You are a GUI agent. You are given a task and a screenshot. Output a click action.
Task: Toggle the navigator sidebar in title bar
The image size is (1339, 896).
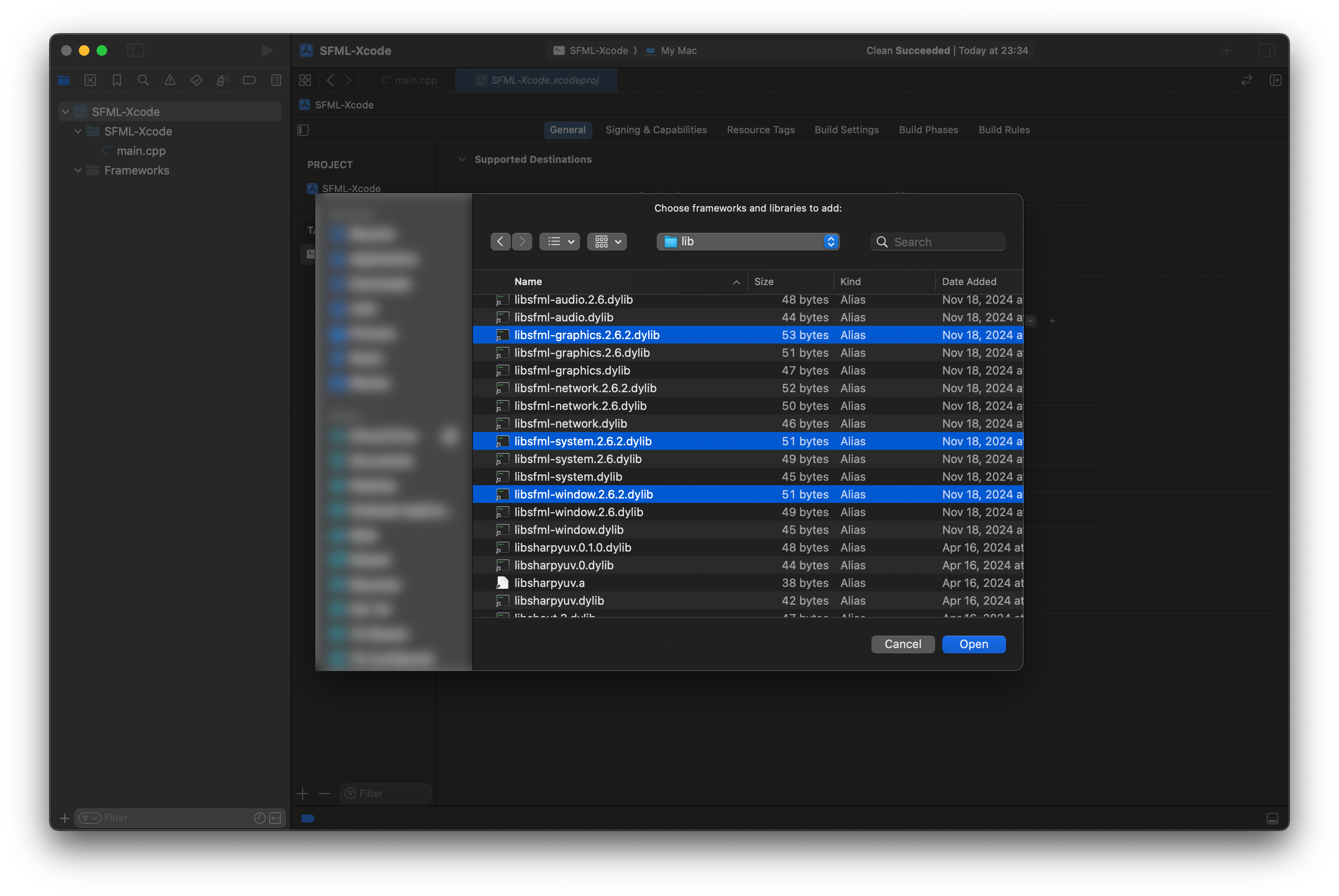[135, 50]
